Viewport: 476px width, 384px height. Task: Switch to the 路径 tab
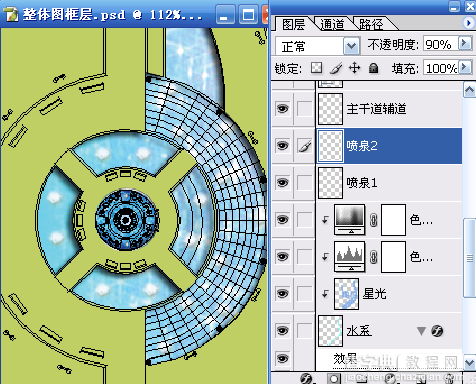(x=371, y=24)
